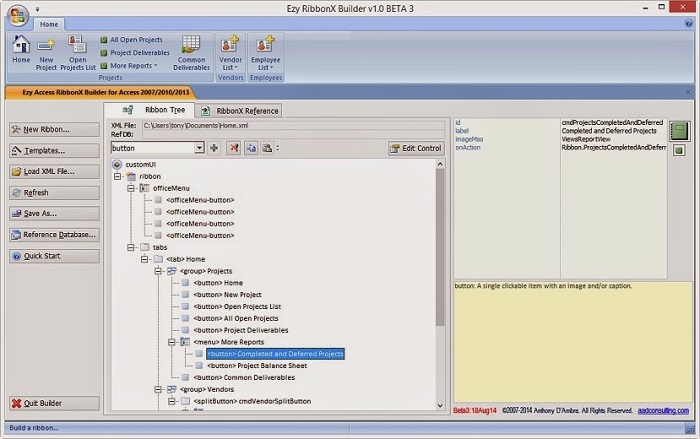Collapse the <group> Projects node

pyautogui.click(x=158, y=271)
